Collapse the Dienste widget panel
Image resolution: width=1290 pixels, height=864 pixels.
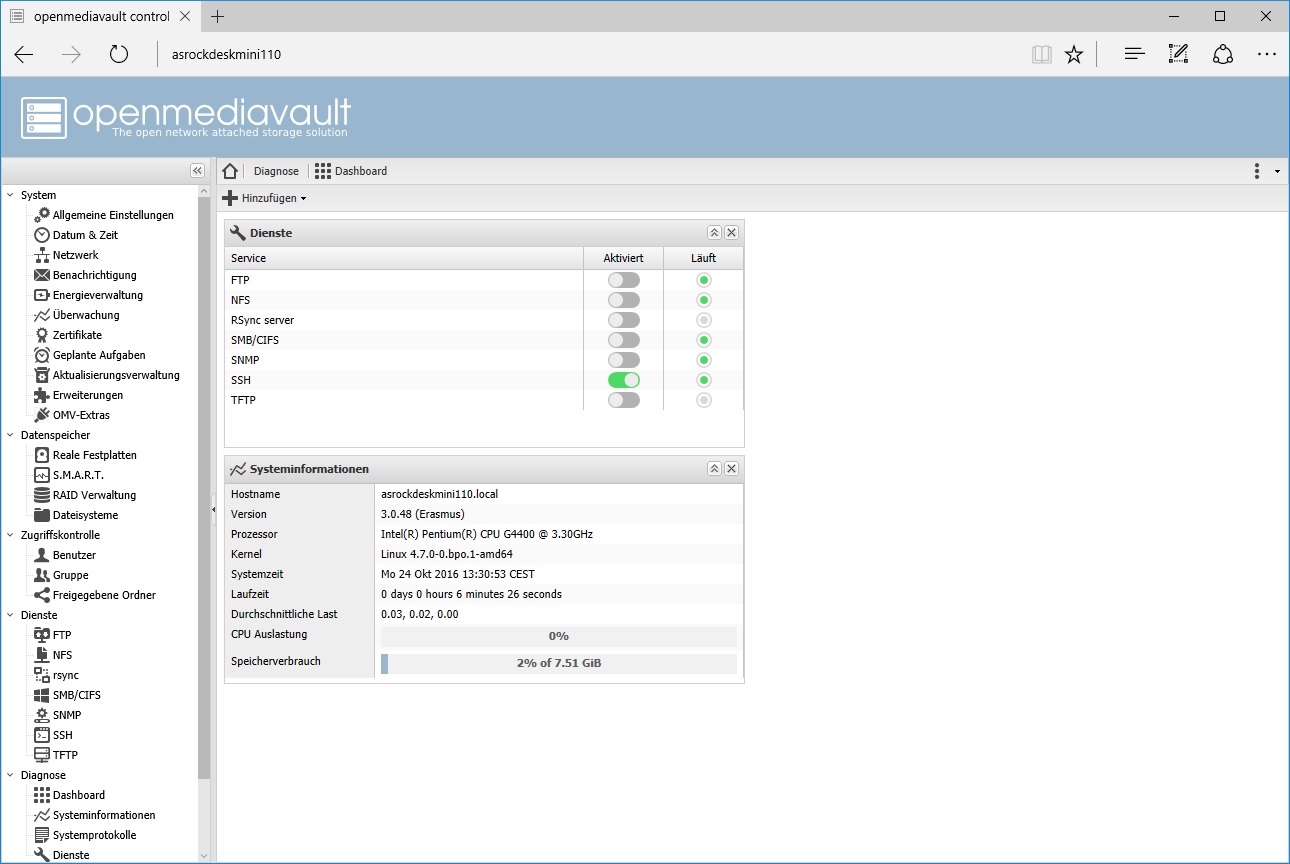point(714,232)
